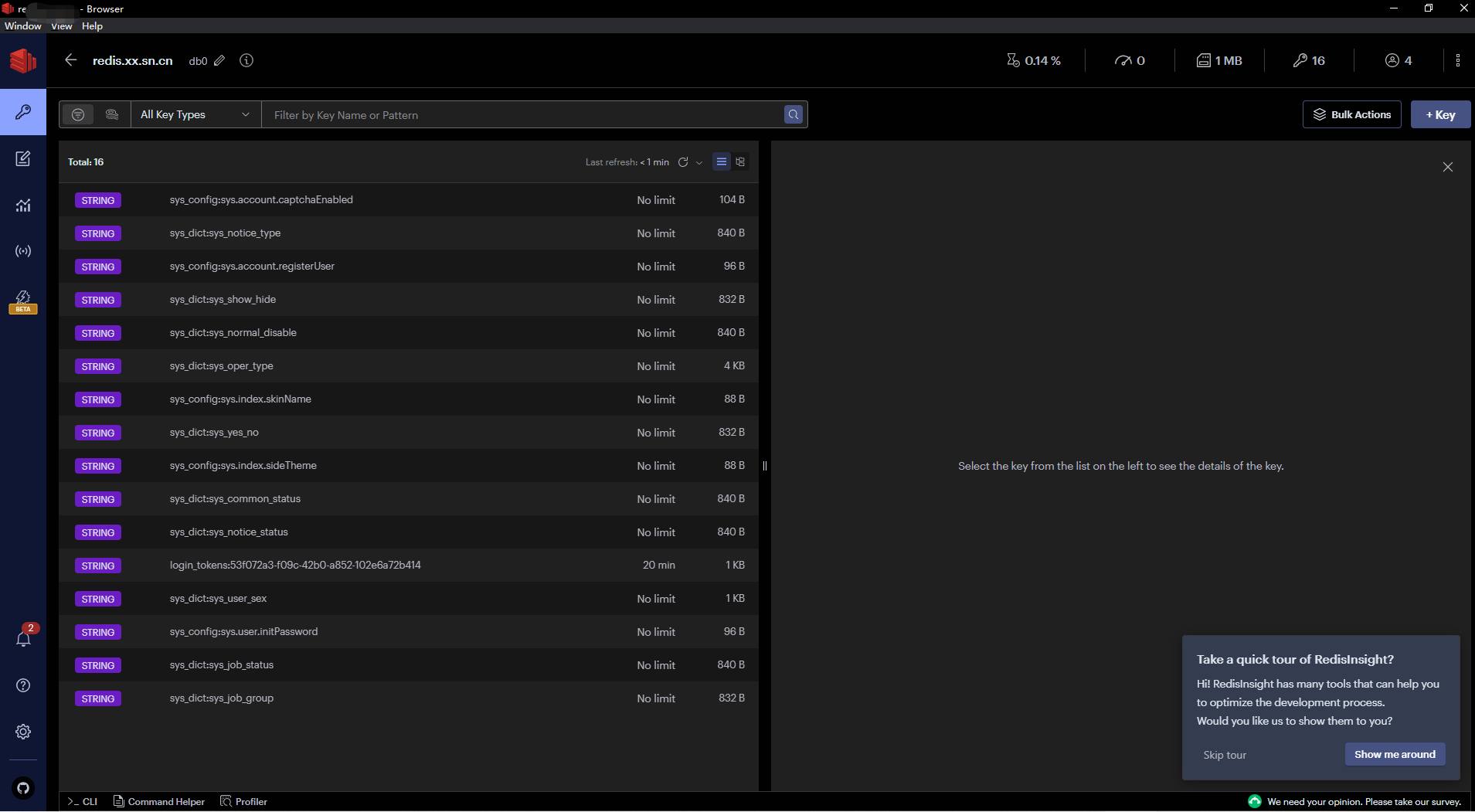Select key sys_dict:sys_normal_disable
Image resolution: width=1475 pixels, height=812 pixels.
(409, 333)
